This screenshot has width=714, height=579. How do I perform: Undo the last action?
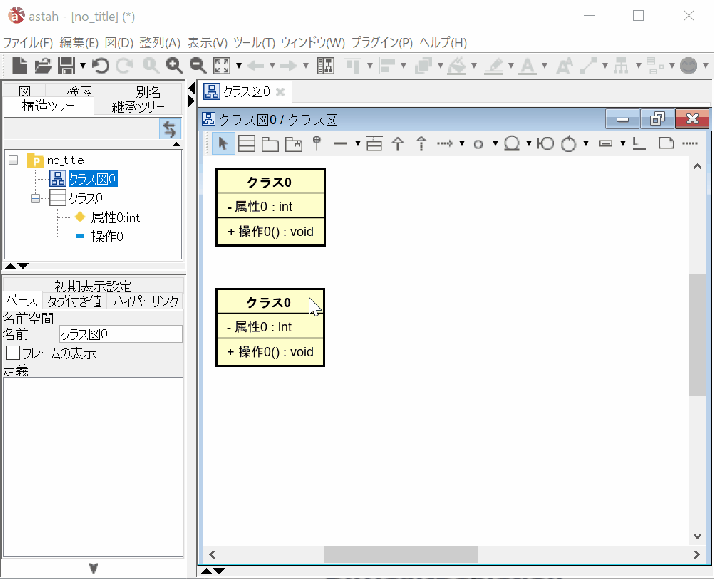click(100, 66)
